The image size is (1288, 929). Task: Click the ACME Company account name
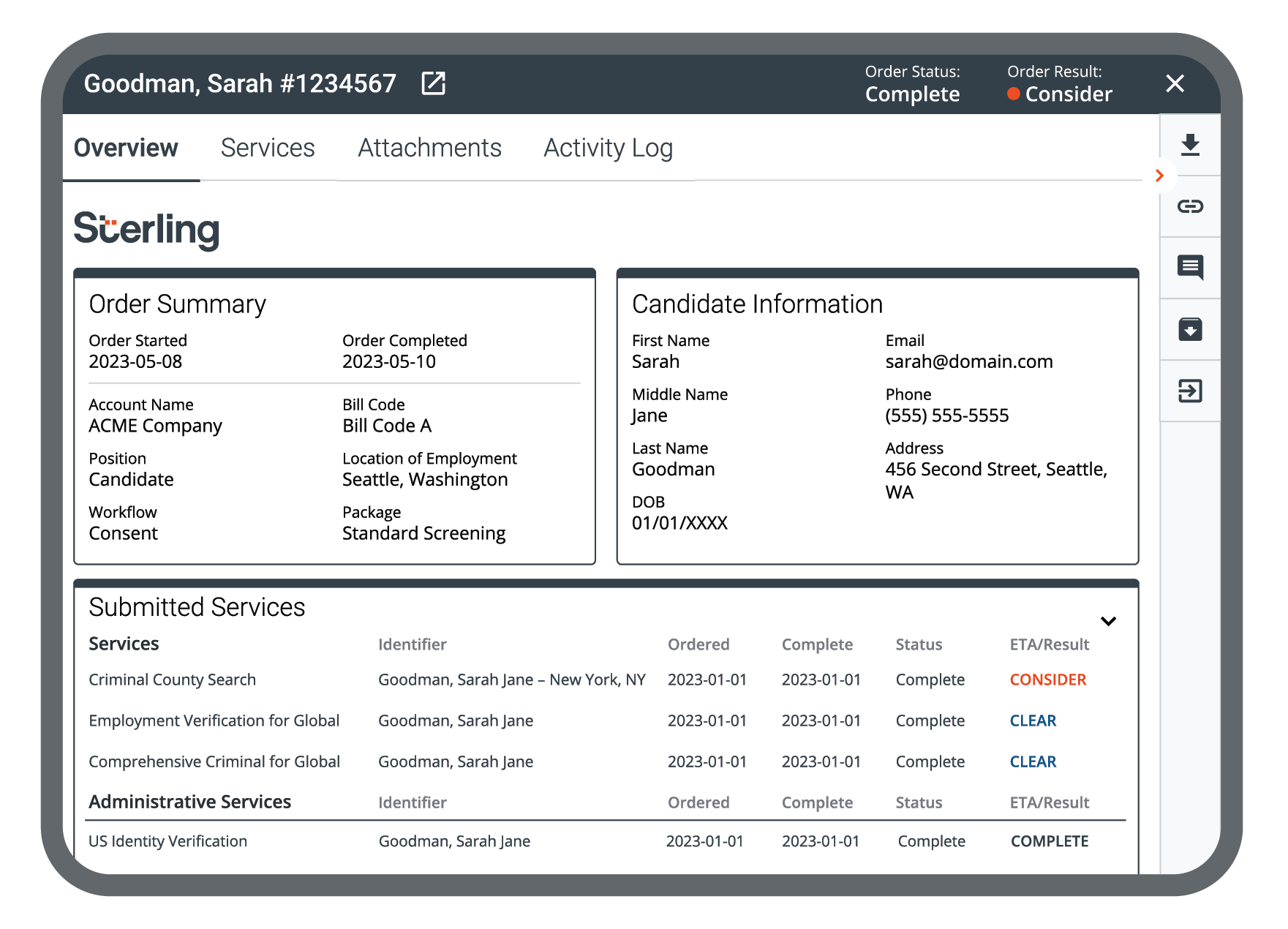tap(155, 426)
